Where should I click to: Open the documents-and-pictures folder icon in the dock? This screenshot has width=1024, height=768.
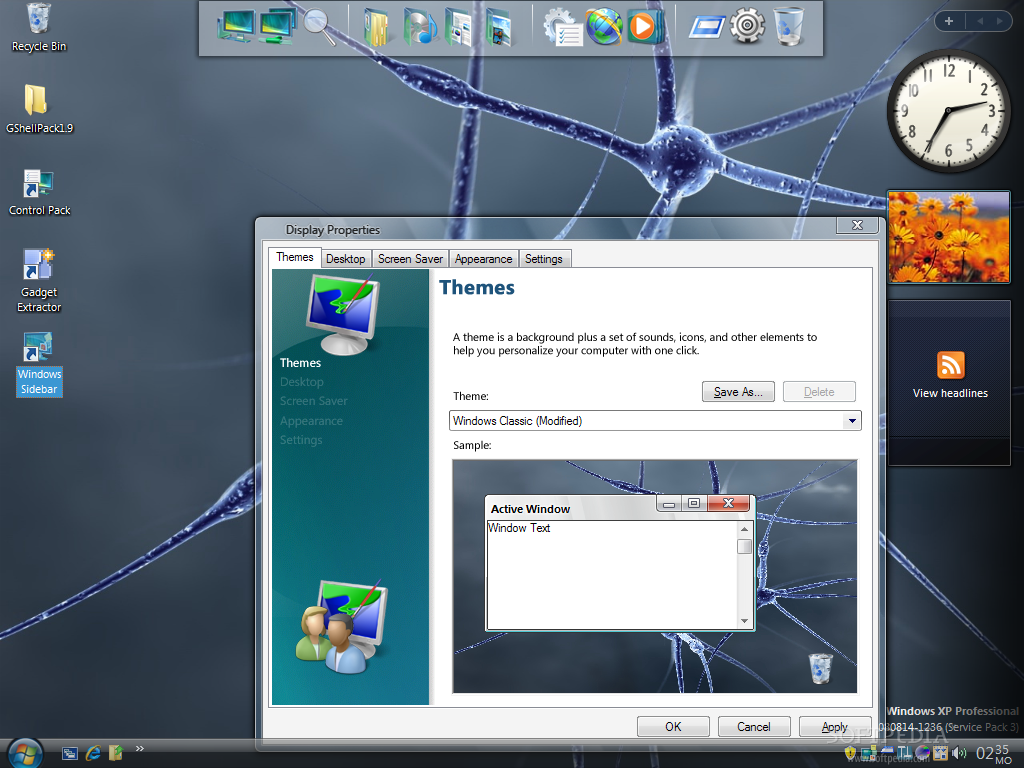click(459, 27)
